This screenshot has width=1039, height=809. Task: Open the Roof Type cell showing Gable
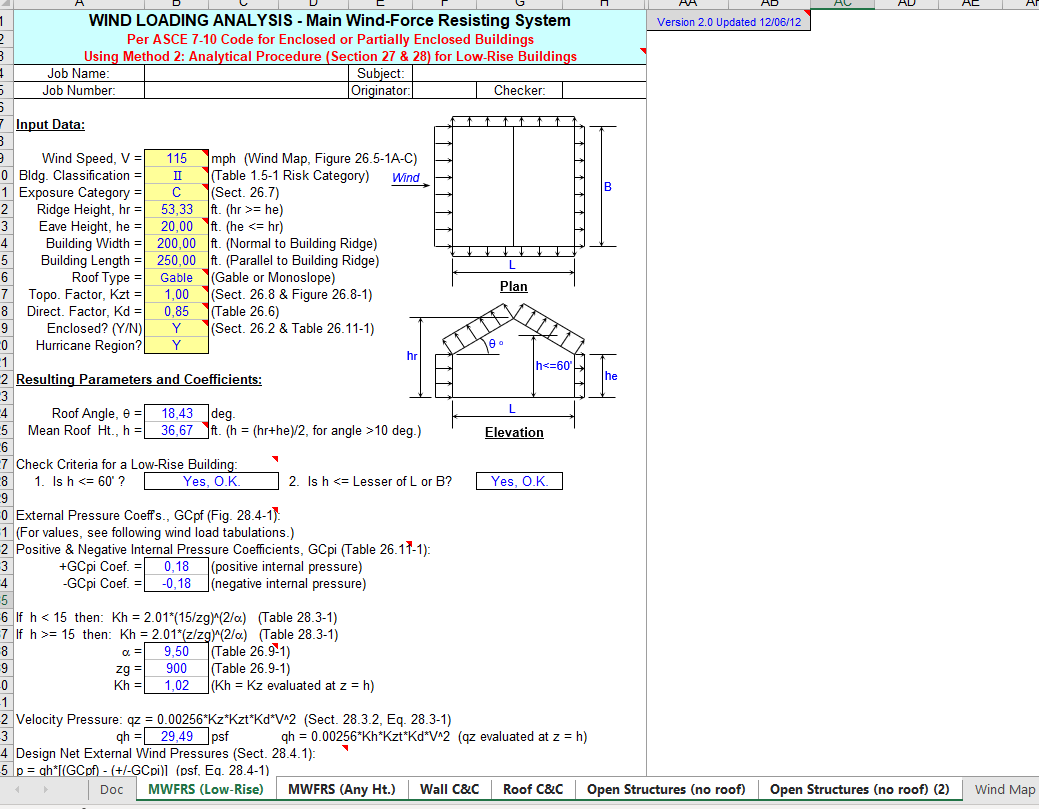click(x=176, y=277)
